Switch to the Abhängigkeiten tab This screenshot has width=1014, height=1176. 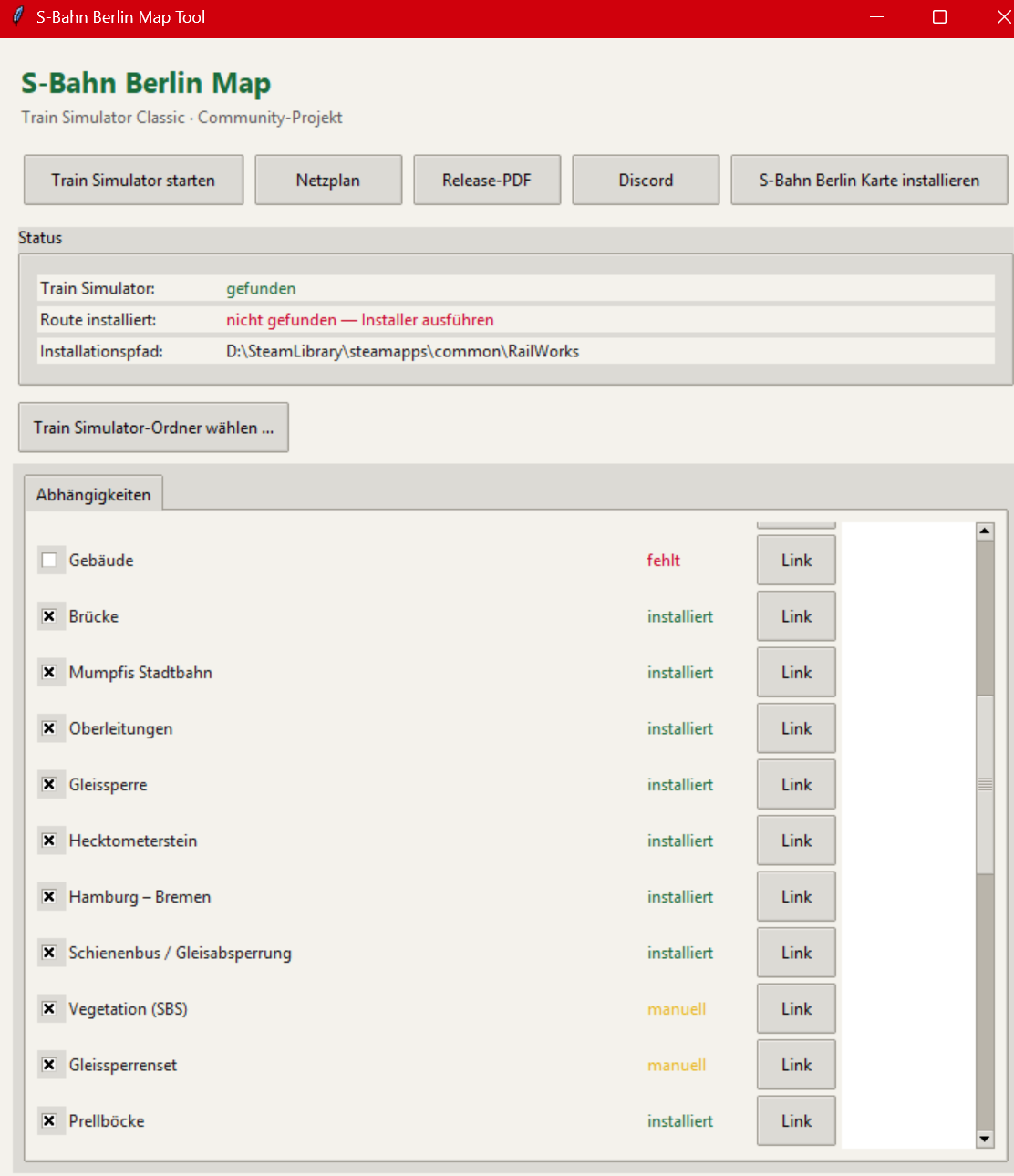(93, 494)
